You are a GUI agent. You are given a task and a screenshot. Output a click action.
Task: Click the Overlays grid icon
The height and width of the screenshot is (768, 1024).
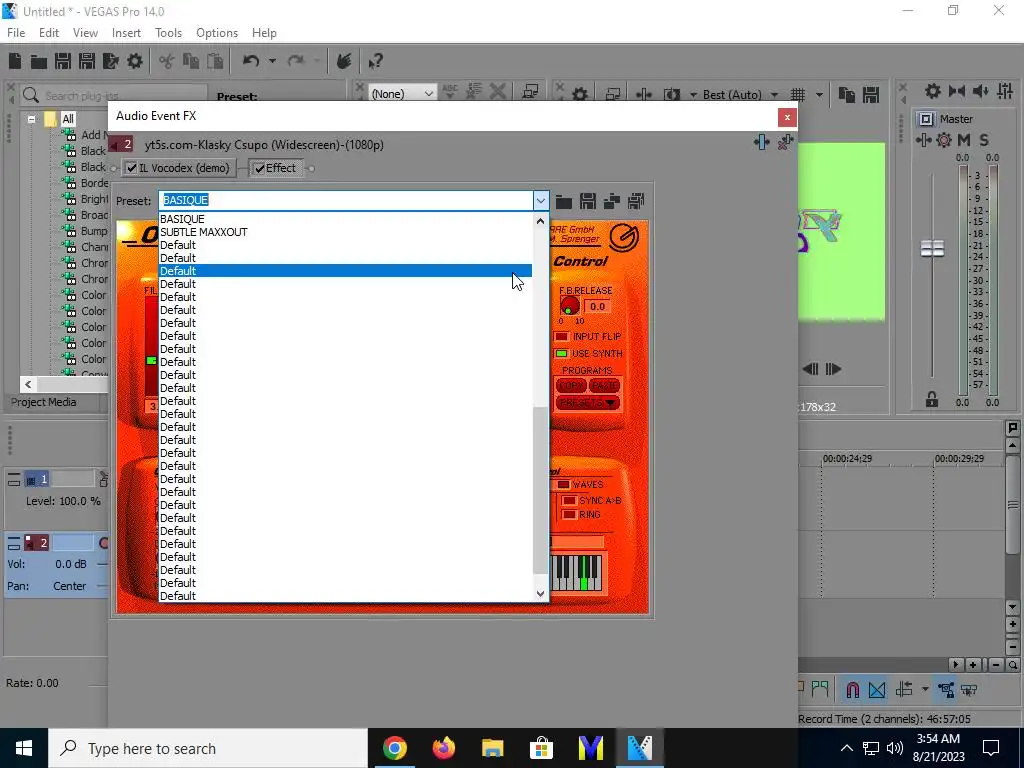point(798,95)
